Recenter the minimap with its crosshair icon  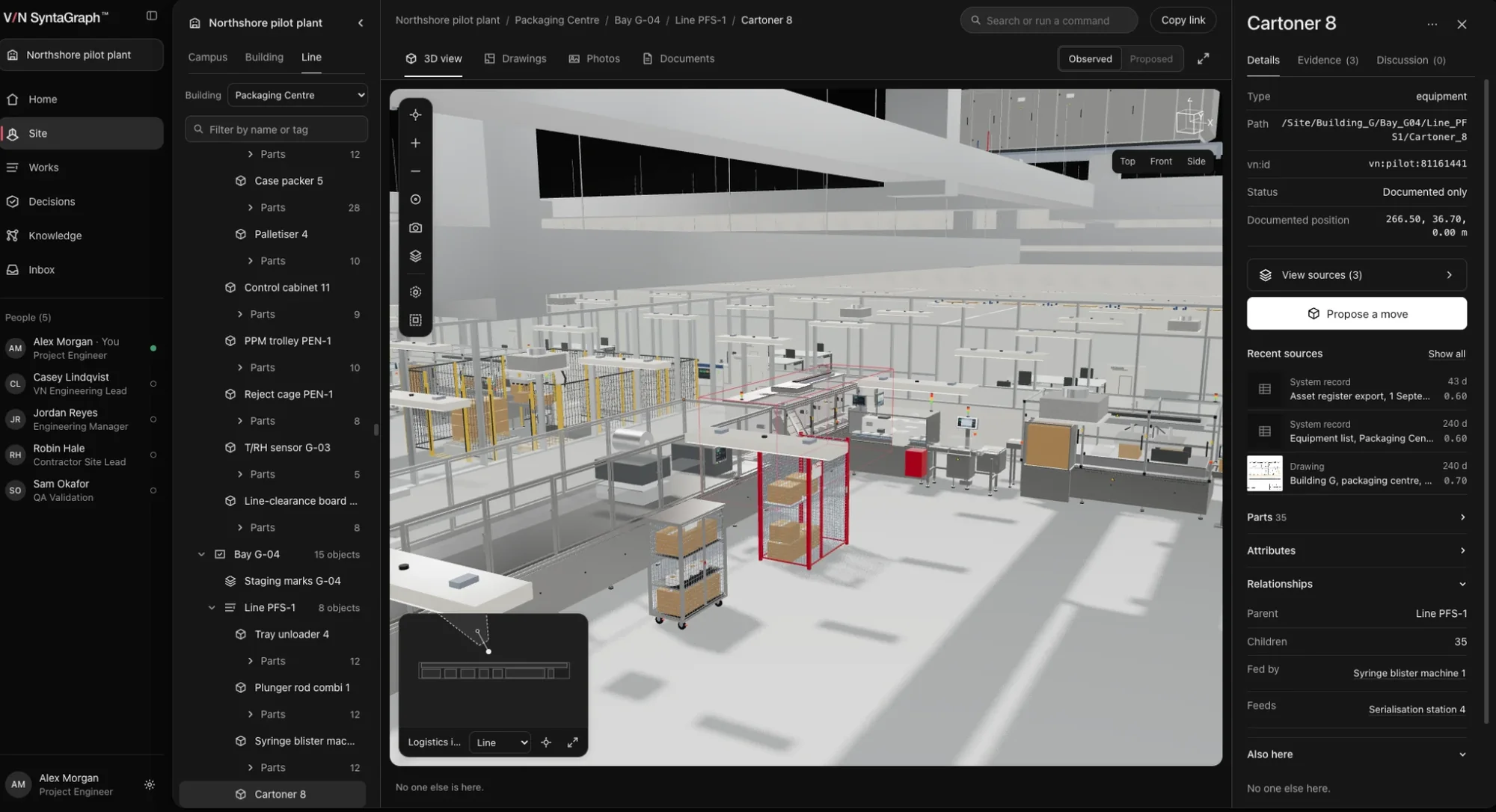pos(546,742)
